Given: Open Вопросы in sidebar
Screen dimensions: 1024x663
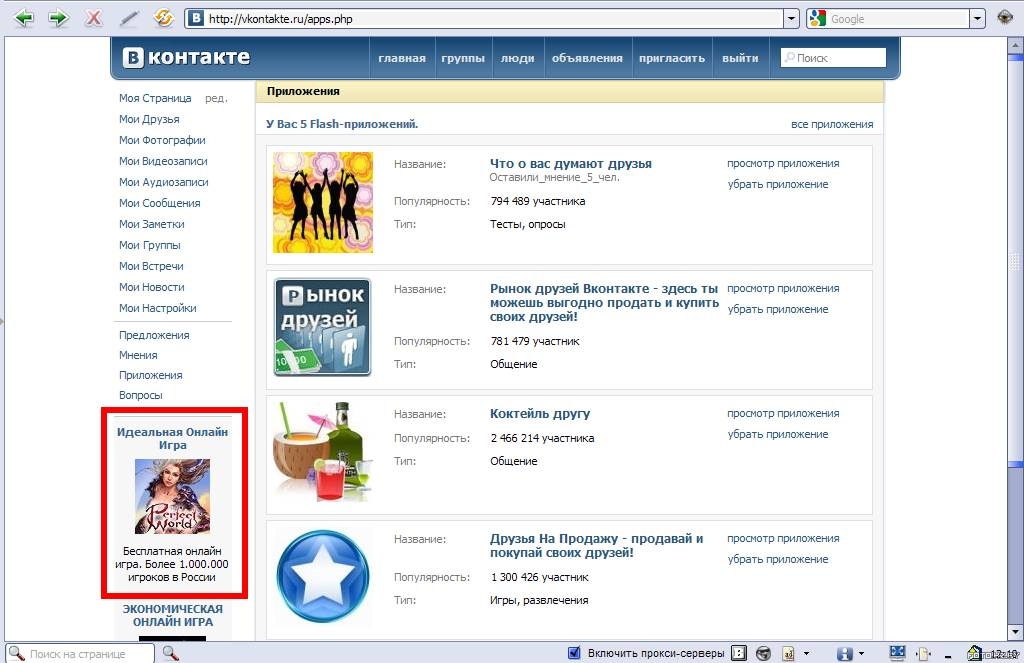Looking at the screenshot, I should click(x=140, y=395).
